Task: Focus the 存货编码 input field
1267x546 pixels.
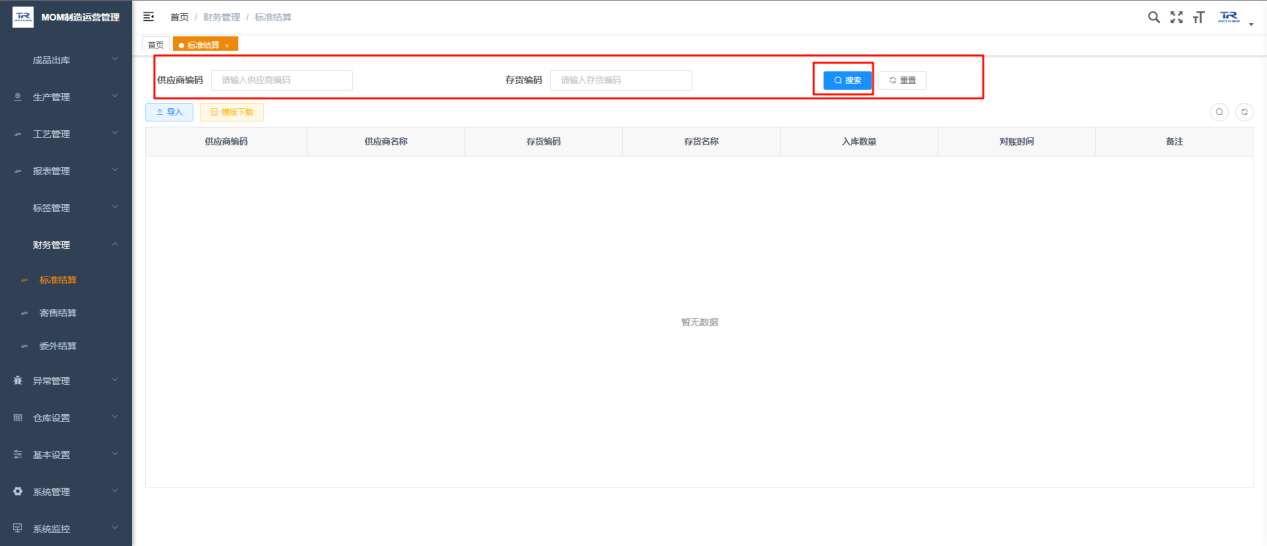Action: tap(621, 80)
